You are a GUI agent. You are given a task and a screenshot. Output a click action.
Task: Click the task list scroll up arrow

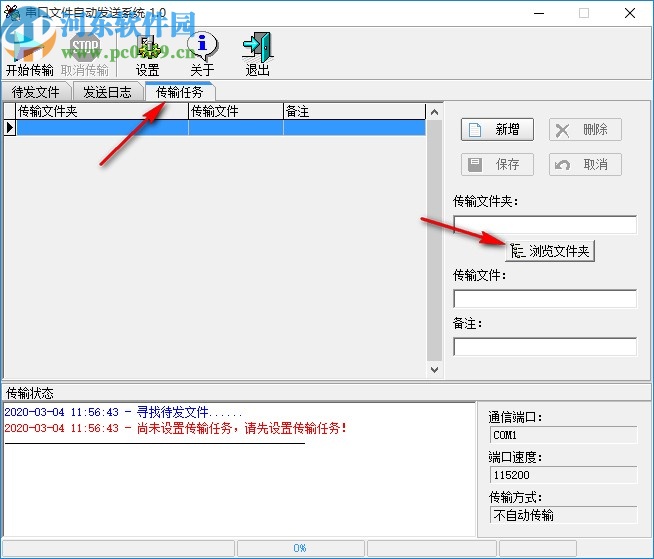434,112
